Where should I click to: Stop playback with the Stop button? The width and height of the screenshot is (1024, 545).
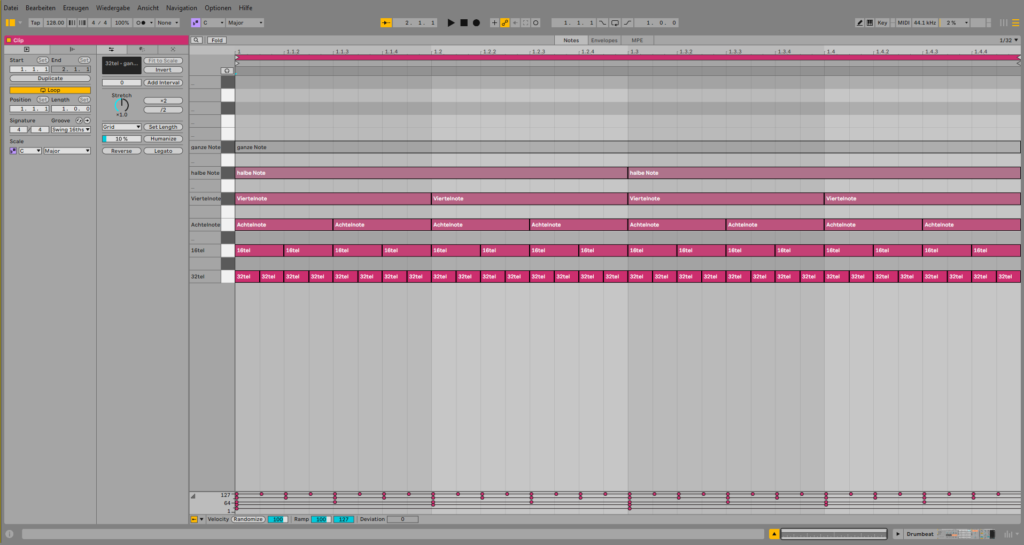coord(464,23)
